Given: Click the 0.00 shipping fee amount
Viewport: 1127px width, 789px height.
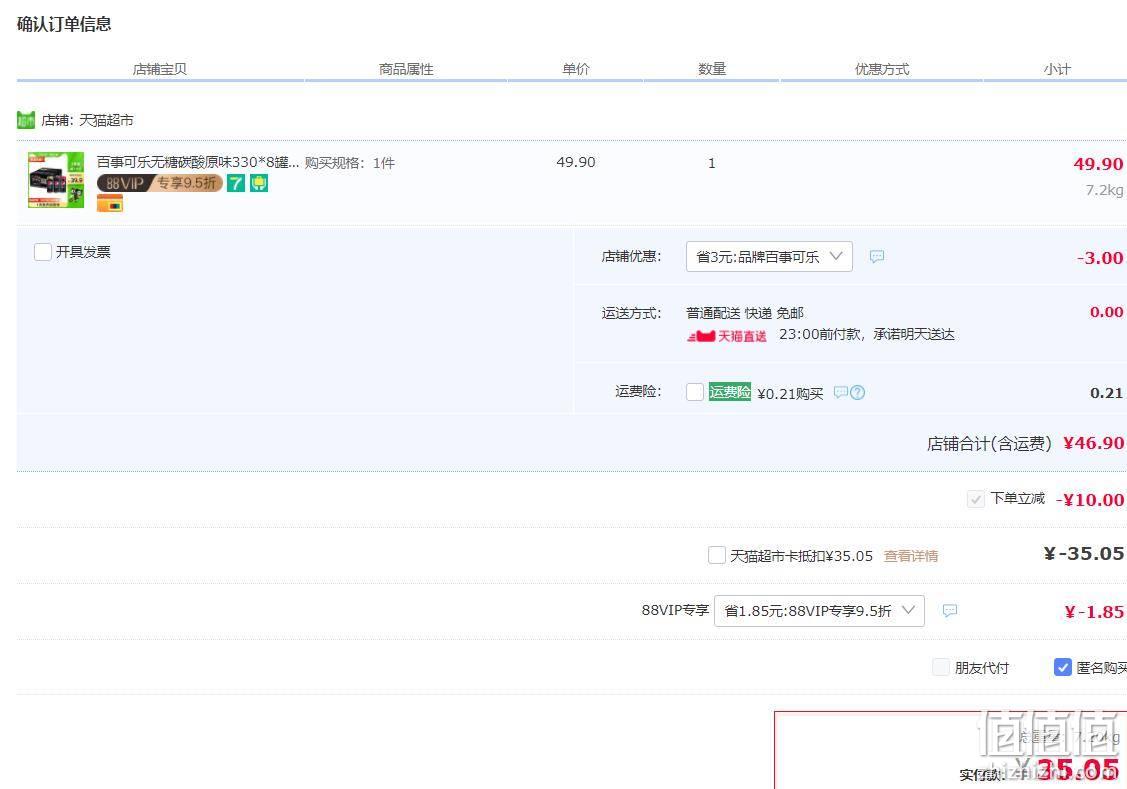Looking at the screenshot, I should pos(1106,312).
